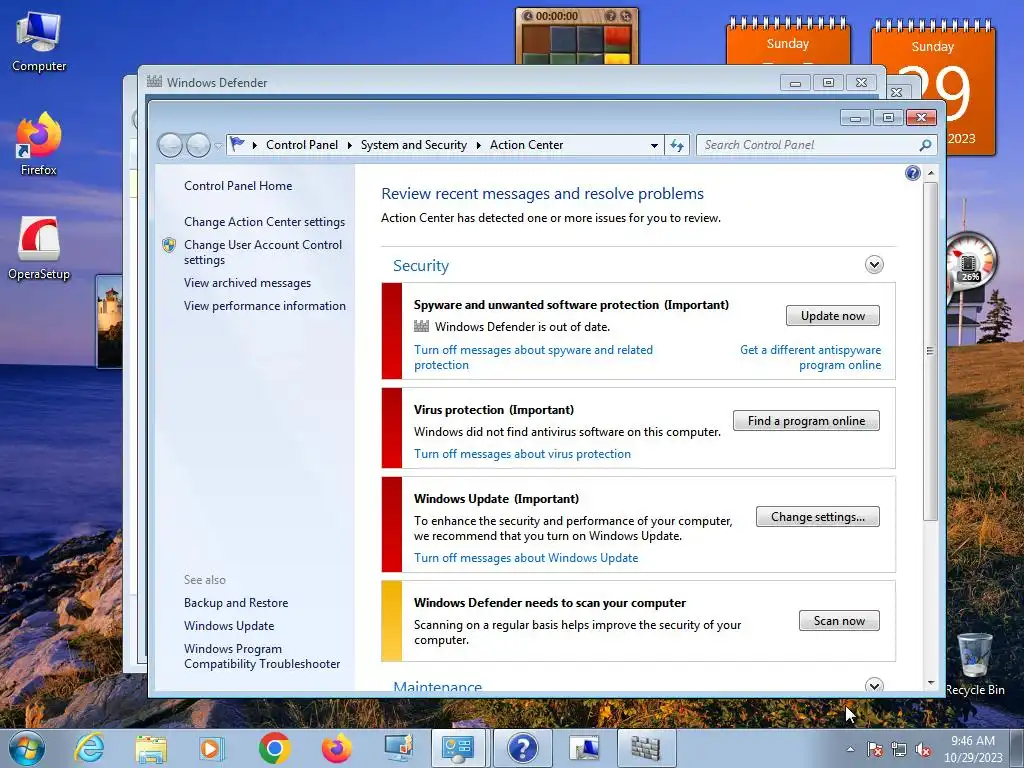Click View archived messages
The image size is (1024, 768).
click(248, 283)
